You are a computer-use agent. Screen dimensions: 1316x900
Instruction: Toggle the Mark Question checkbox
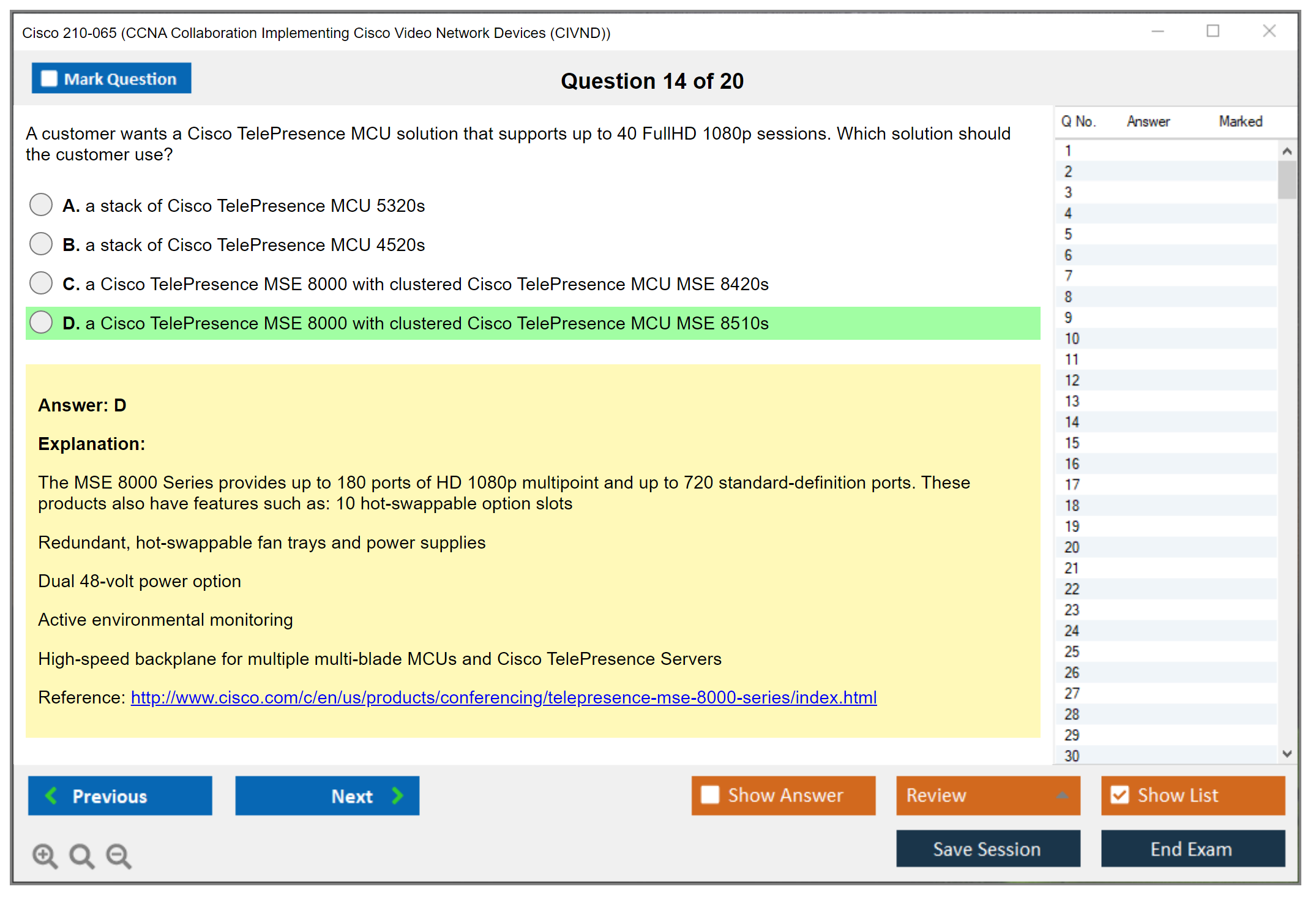[x=49, y=79]
